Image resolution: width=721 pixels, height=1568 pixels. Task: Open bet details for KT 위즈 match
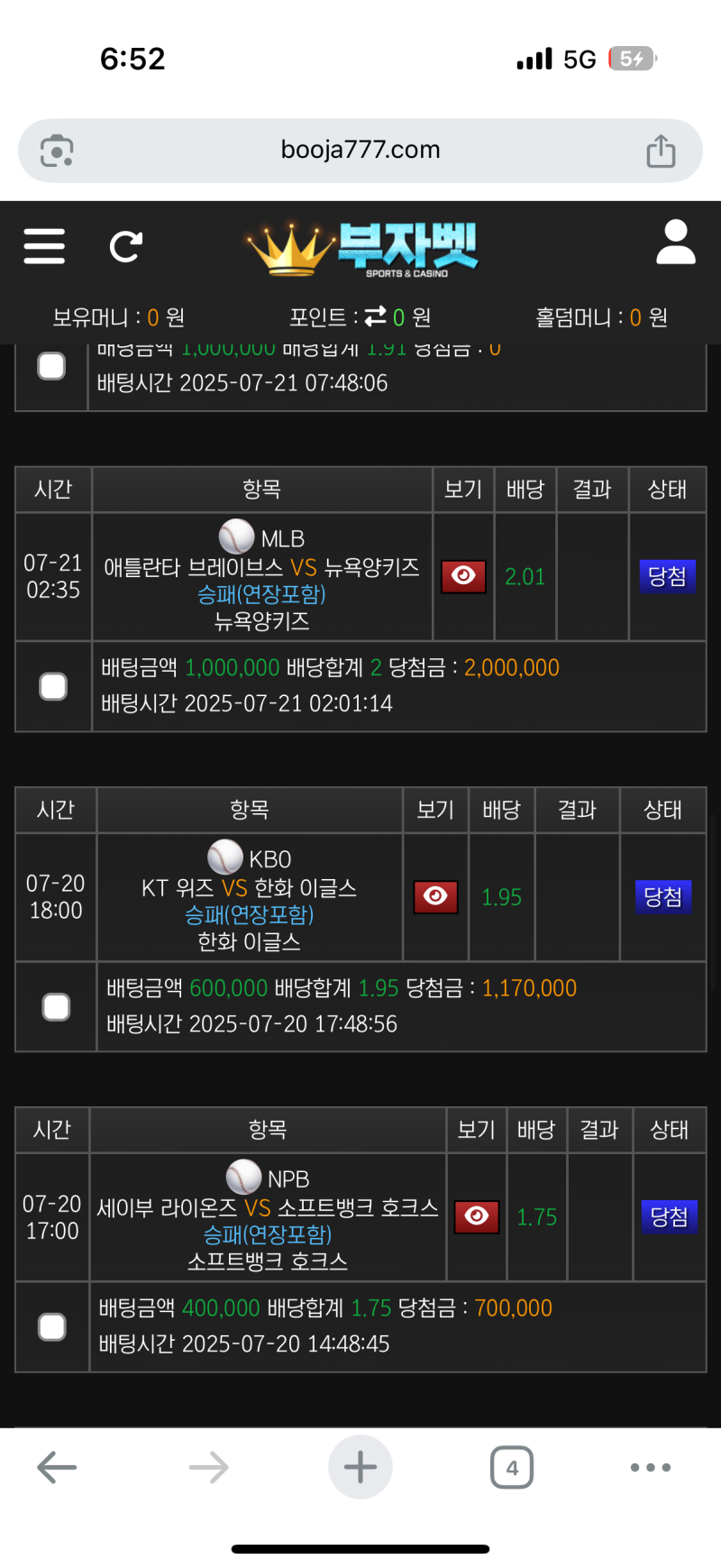pos(435,896)
